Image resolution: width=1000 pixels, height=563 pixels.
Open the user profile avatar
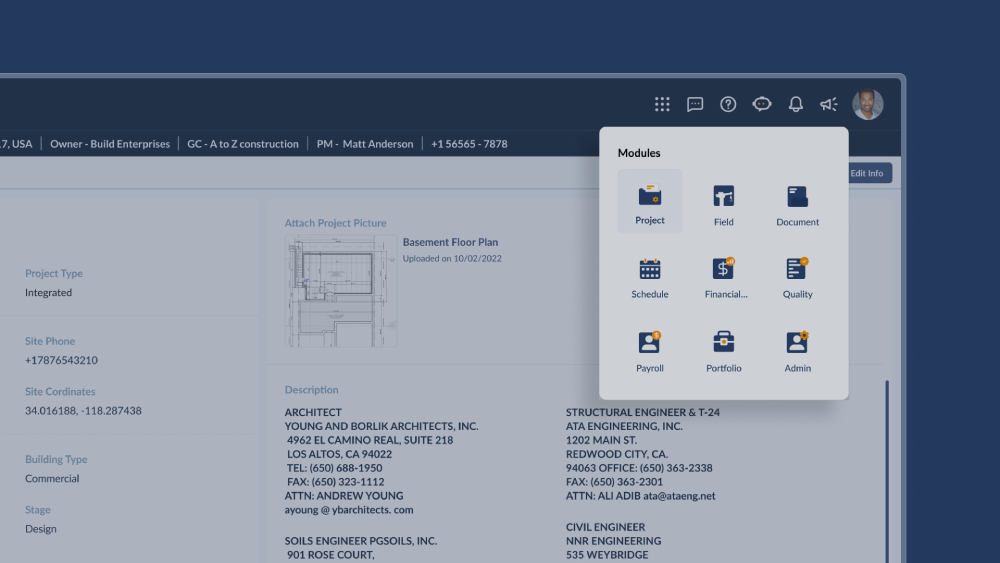(x=867, y=104)
